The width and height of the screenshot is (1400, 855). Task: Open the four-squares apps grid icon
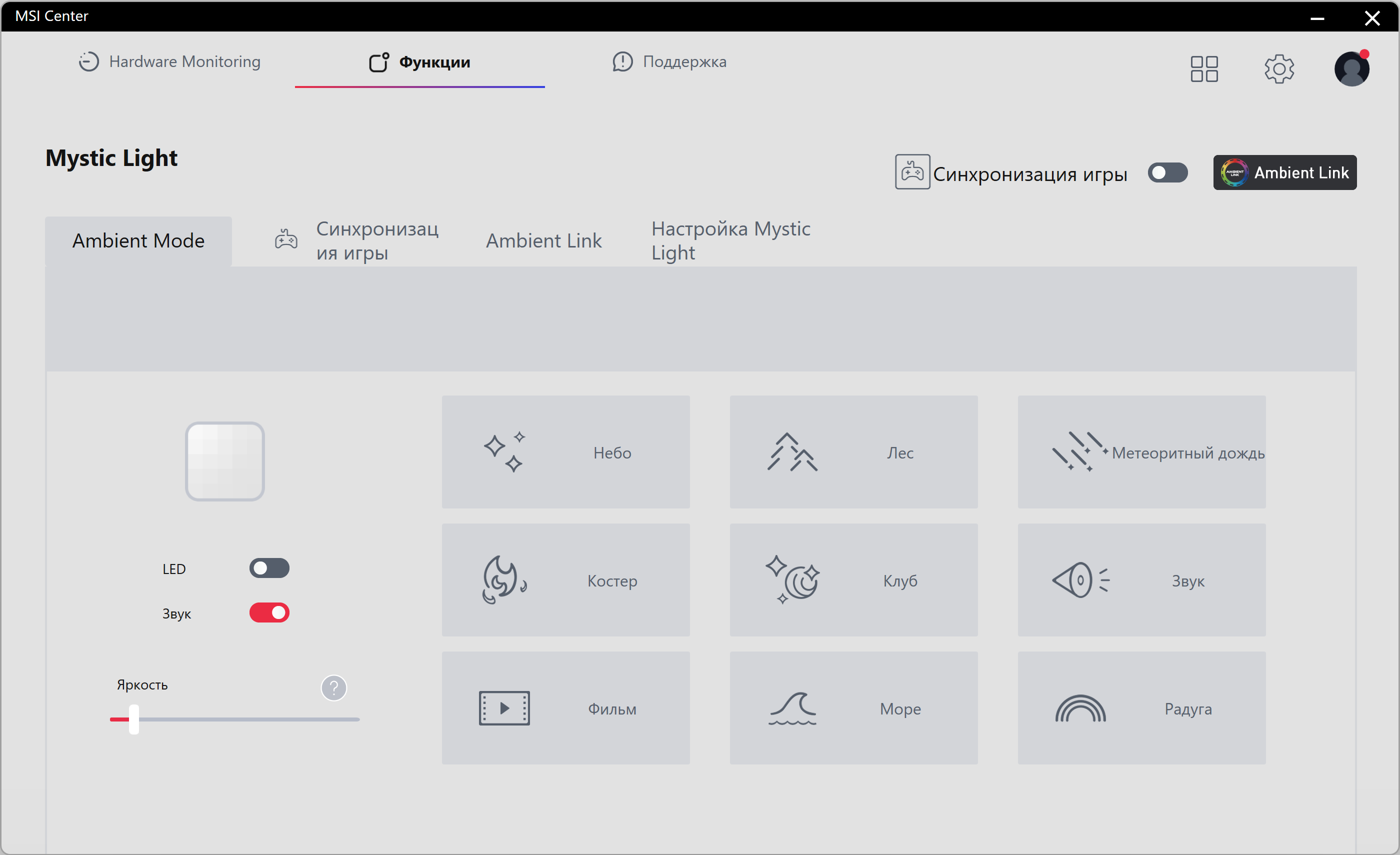1204,68
